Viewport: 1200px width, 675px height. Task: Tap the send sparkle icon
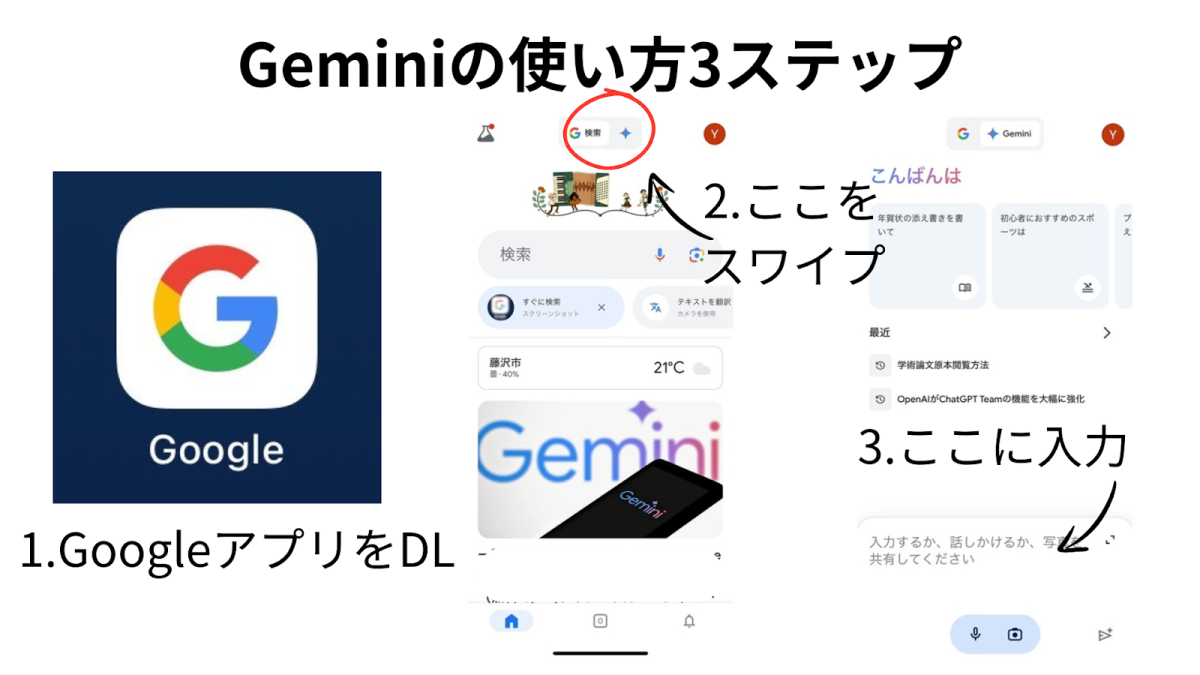coord(1105,635)
